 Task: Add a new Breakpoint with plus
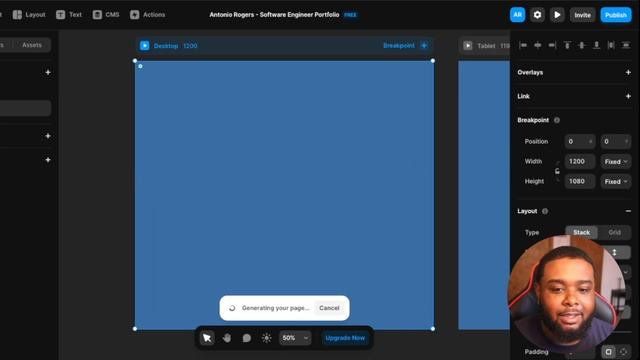coord(424,45)
